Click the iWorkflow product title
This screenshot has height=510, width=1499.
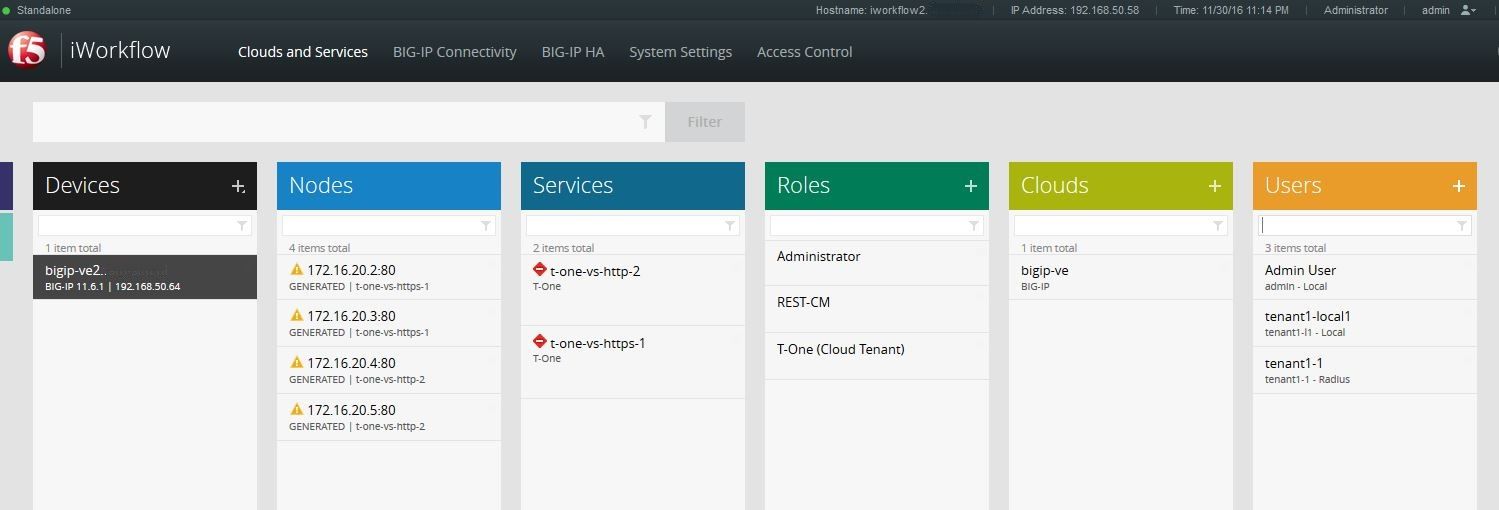[x=120, y=51]
